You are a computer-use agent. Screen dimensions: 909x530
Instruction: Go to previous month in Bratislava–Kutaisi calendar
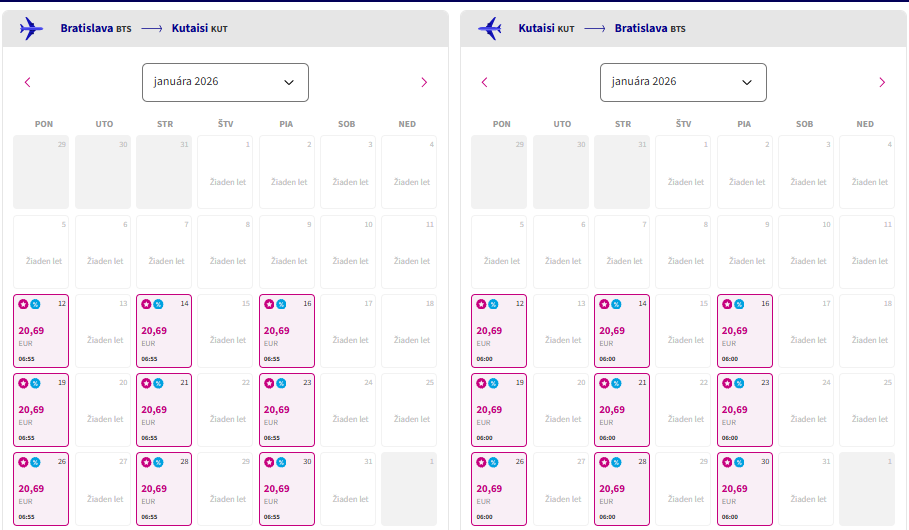click(28, 82)
